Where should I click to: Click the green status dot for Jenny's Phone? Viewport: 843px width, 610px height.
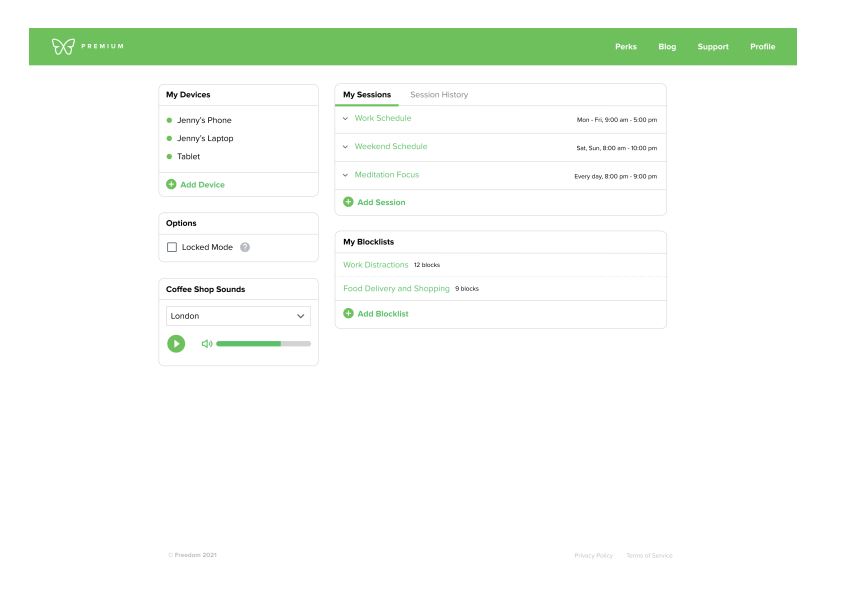coord(169,120)
